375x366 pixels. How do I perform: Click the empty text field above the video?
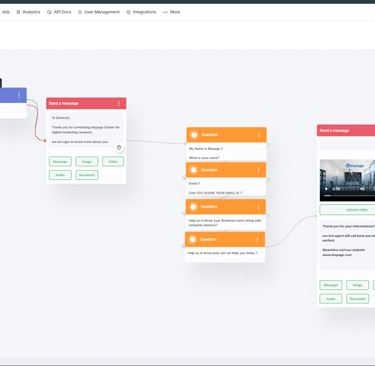tap(347, 145)
